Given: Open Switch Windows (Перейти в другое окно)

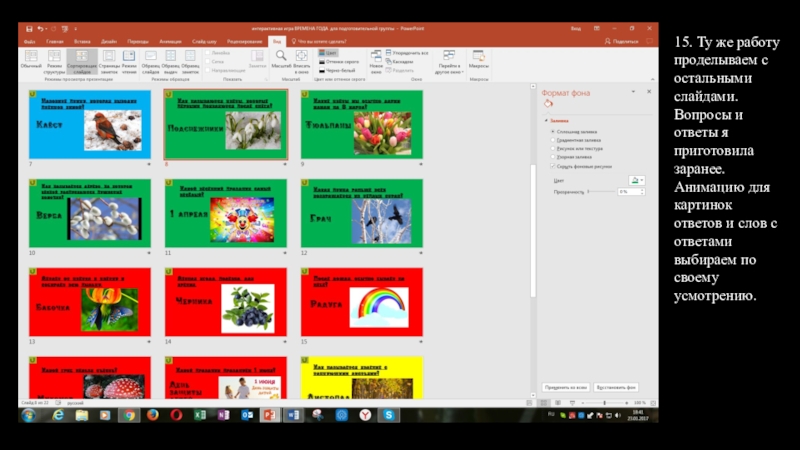Looking at the screenshot, I should click(x=449, y=62).
